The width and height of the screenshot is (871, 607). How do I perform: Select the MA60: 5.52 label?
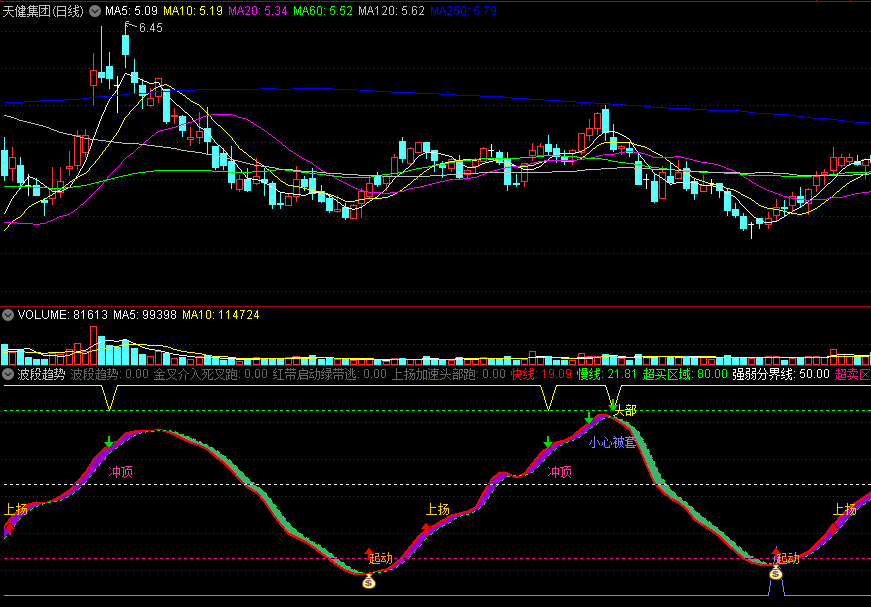(x=323, y=11)
